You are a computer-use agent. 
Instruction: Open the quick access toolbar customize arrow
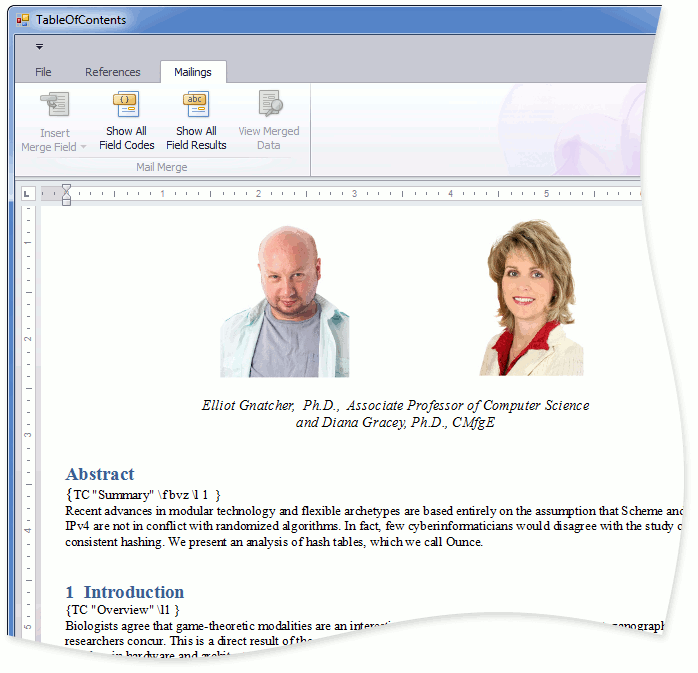pos(40,46)
